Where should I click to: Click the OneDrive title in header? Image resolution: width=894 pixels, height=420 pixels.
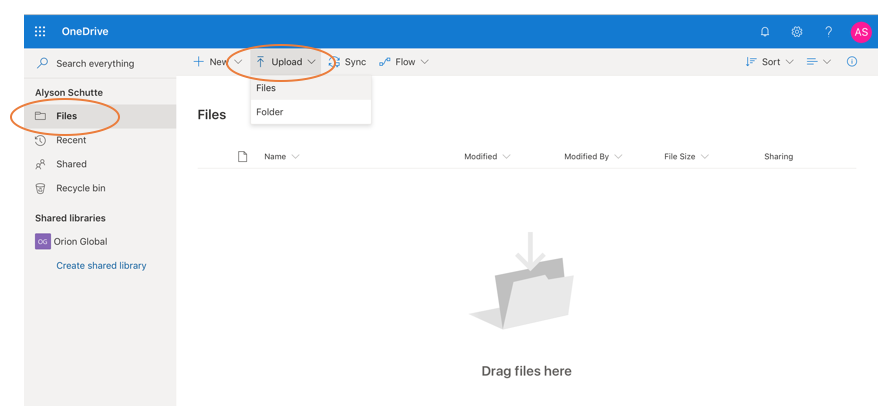(x=85, y=31)
